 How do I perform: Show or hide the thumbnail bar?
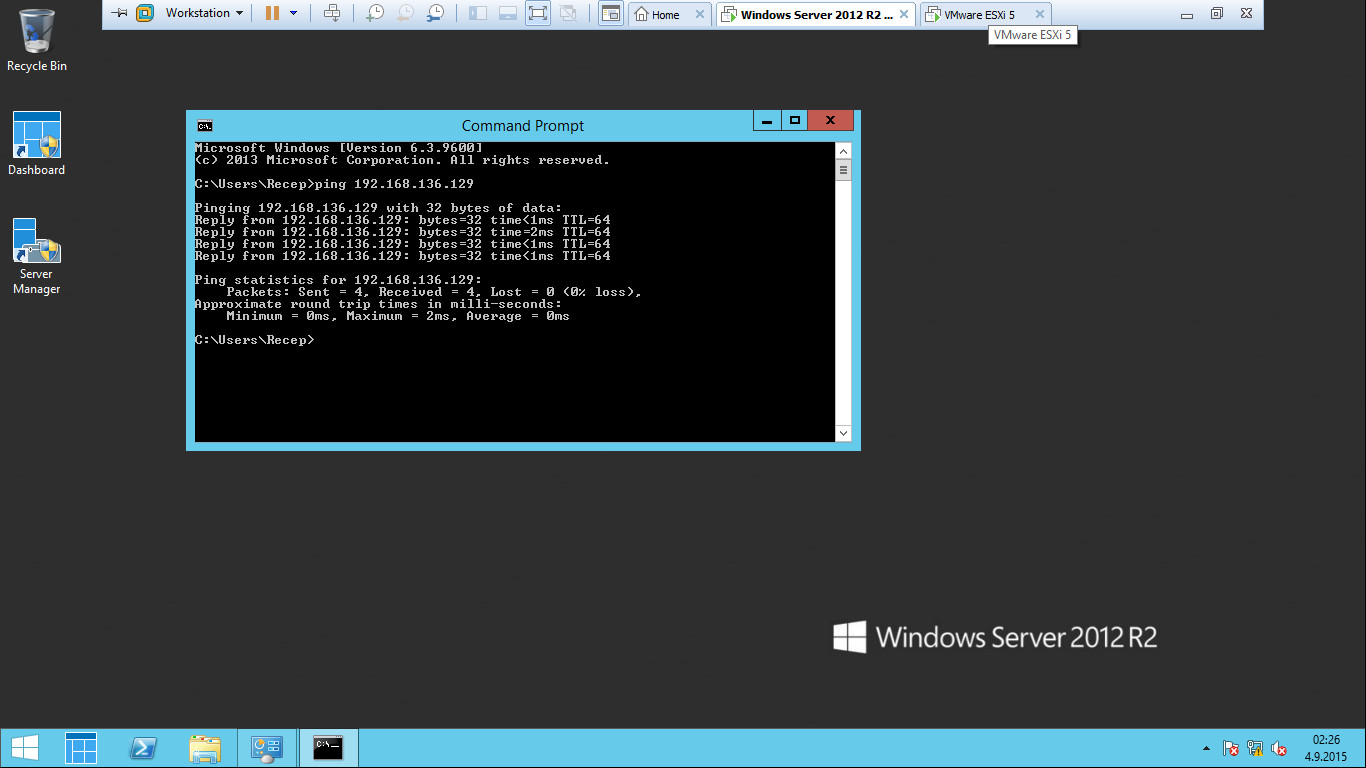point(508,13)
